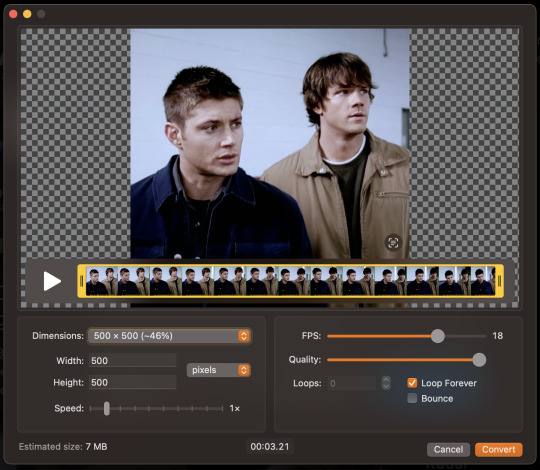This screenshot has width=540, height=470.
Task: Open the Dimensions dropdown showing 500 × 500
Action: pos(169,336)
